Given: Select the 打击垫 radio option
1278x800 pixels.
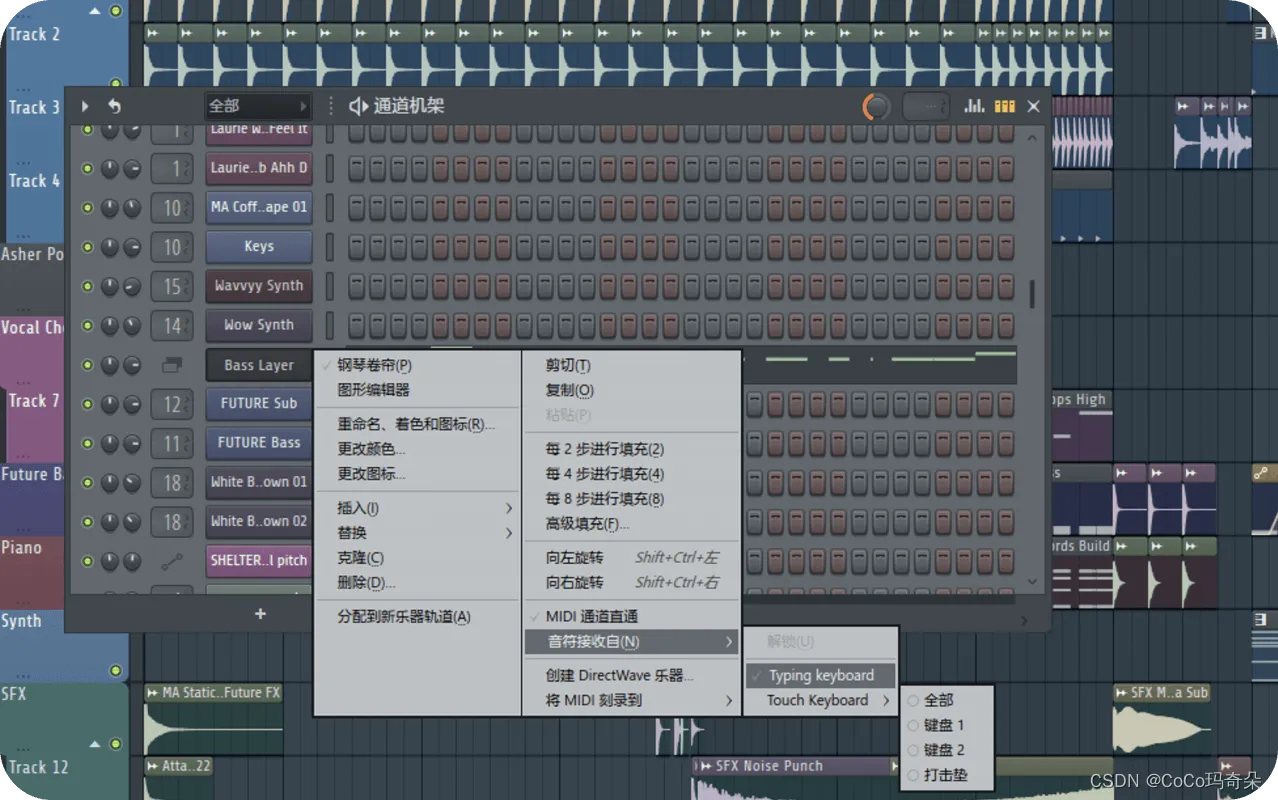Looking at the screenshot, I should coord(937,774).
